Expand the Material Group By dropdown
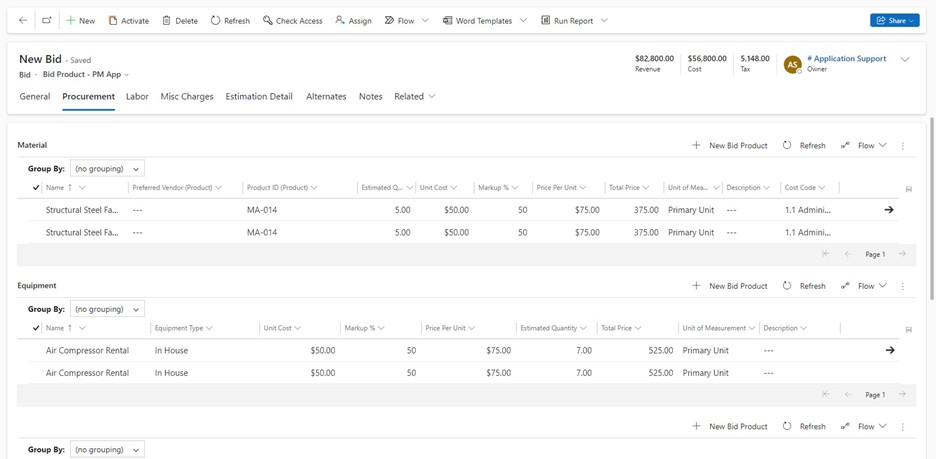The image size is (936, 459). [x=107, y=169]
